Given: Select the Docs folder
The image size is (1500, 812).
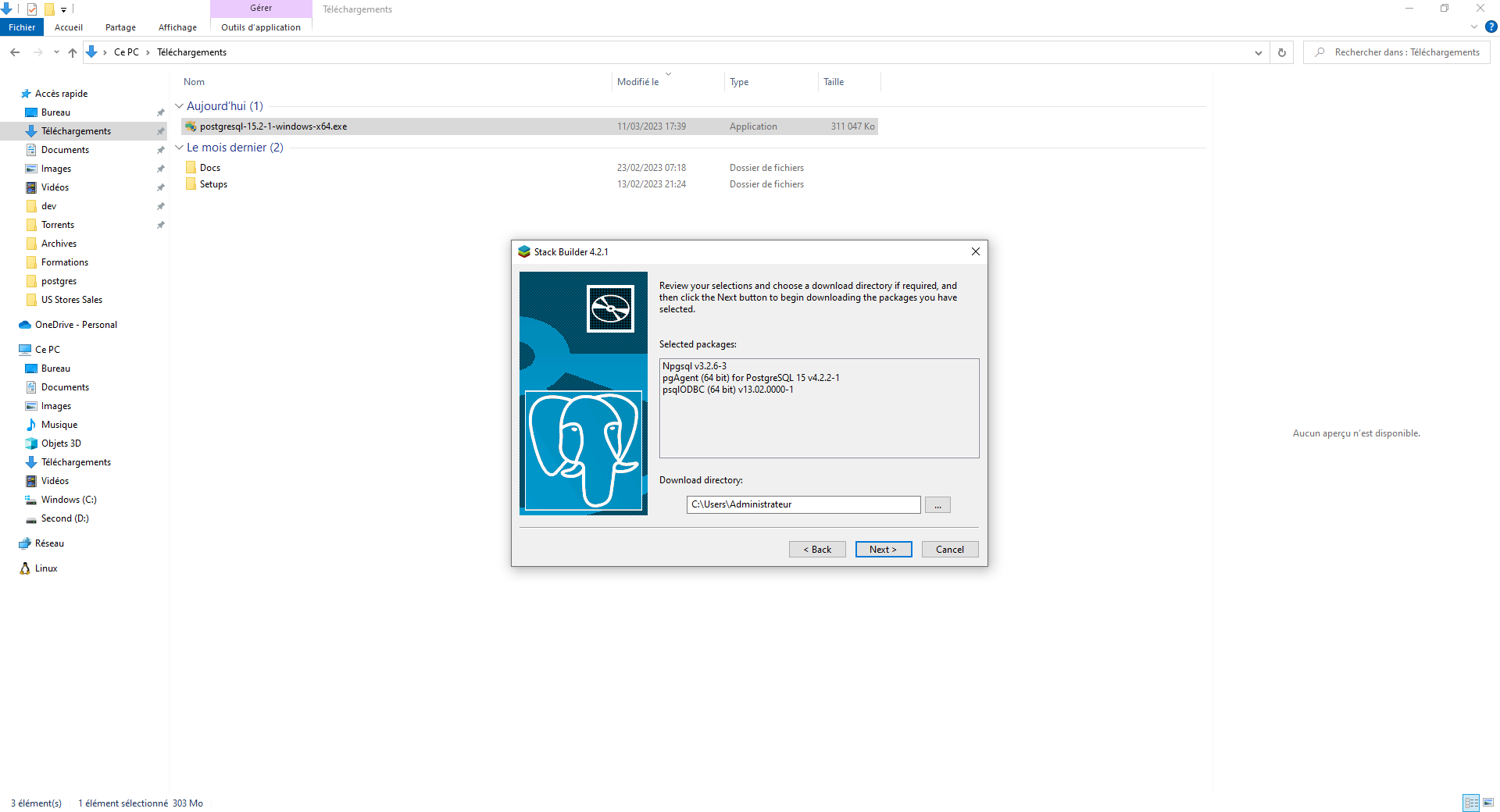Looking at the screenshot, I should 209,168.
